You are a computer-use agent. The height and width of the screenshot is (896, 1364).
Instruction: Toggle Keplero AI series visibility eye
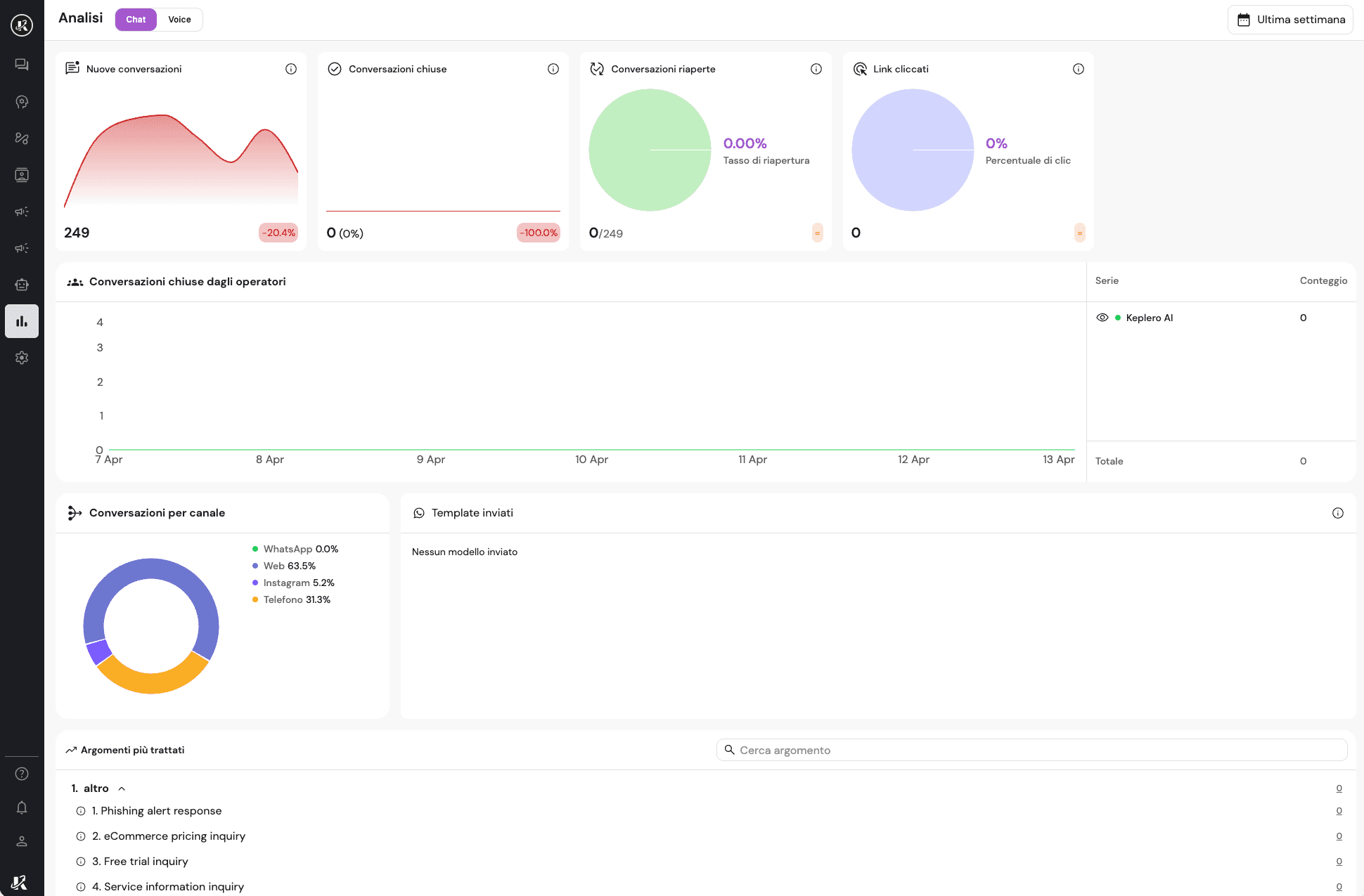pos(1102,318)
